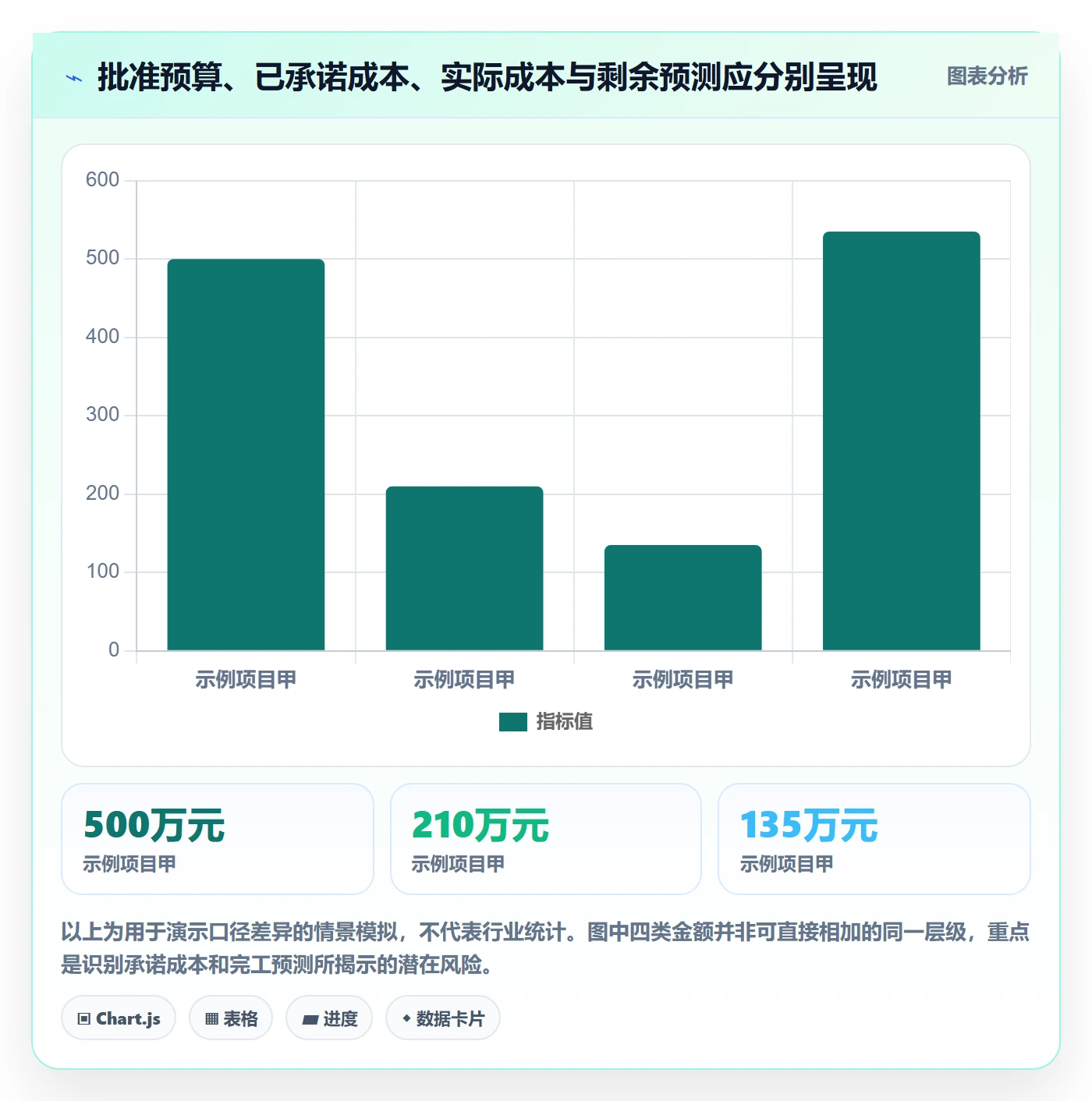Select the 数据卡片 tag chip
1092x1101 pixels.
coord(443,1018)
